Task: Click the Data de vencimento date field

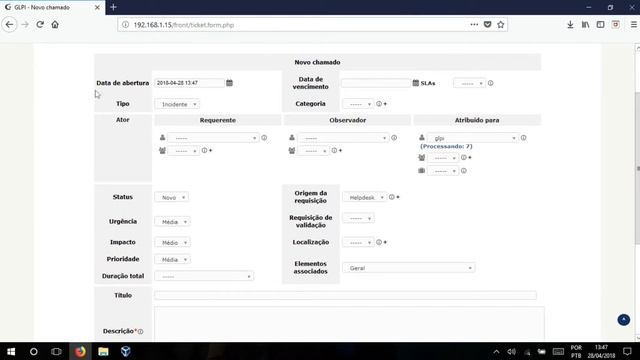Action: (376, 83)
